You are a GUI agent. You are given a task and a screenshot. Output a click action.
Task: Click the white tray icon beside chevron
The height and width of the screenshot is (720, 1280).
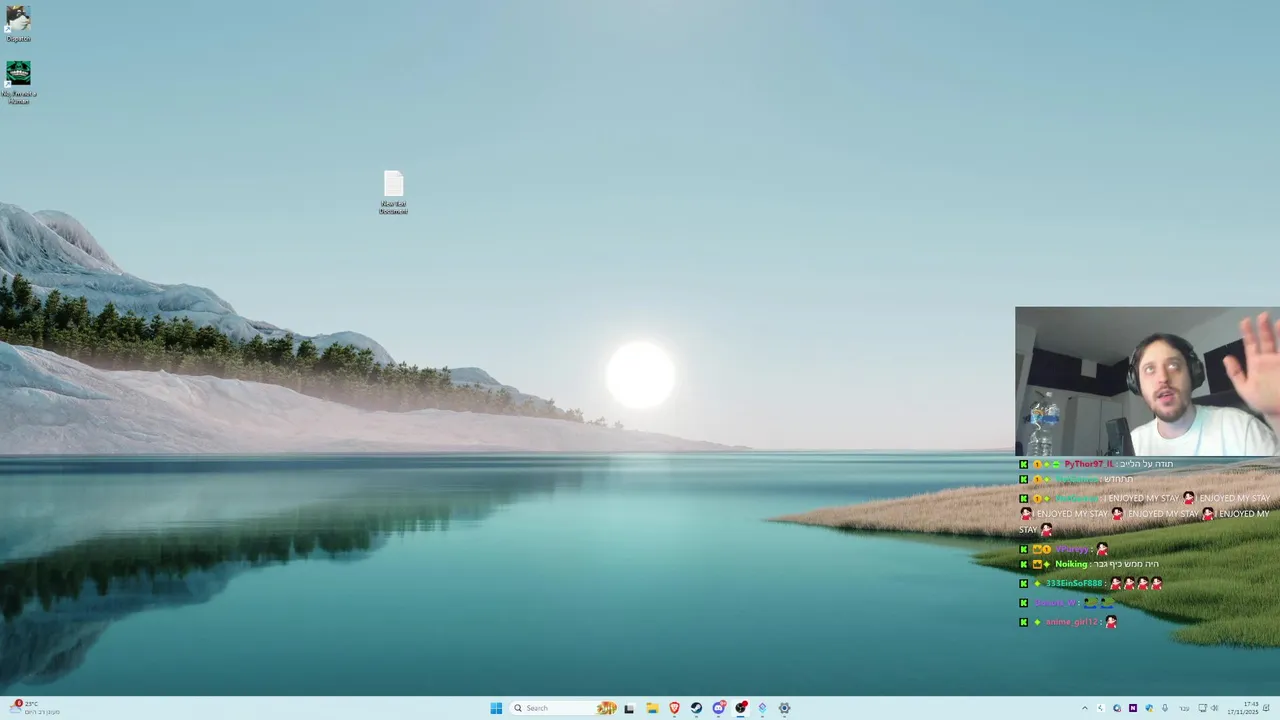tap(1101, 708)
